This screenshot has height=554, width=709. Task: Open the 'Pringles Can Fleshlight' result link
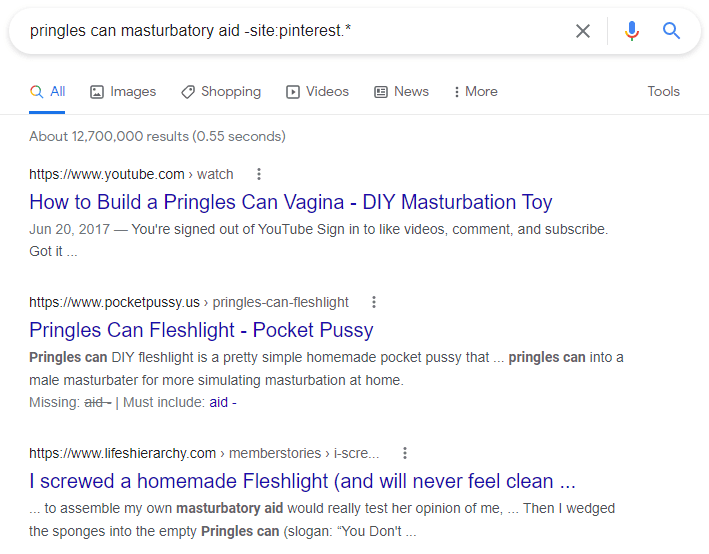(x=201, y=330)
